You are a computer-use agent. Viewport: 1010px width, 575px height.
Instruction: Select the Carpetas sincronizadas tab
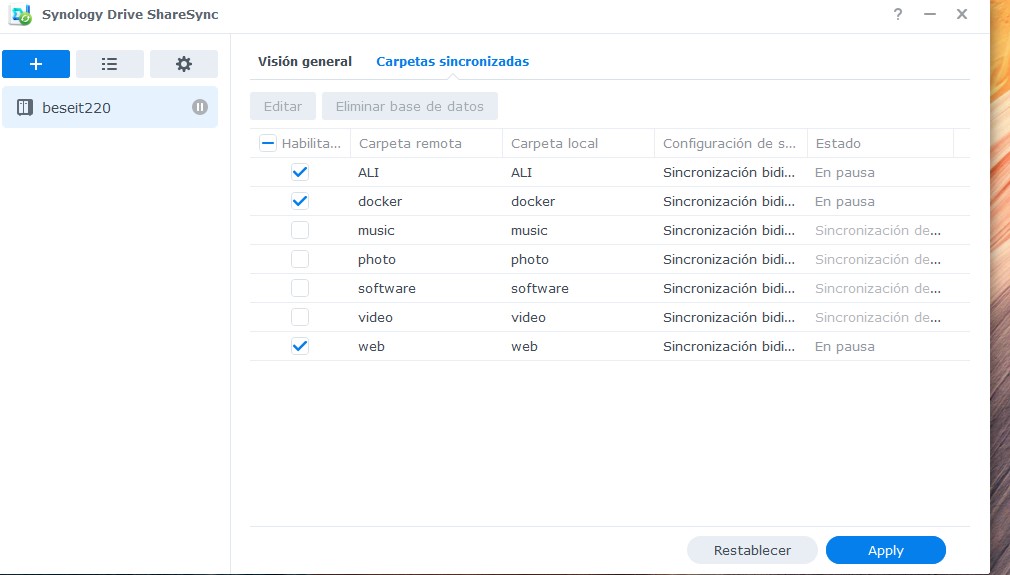pos(452,61)
